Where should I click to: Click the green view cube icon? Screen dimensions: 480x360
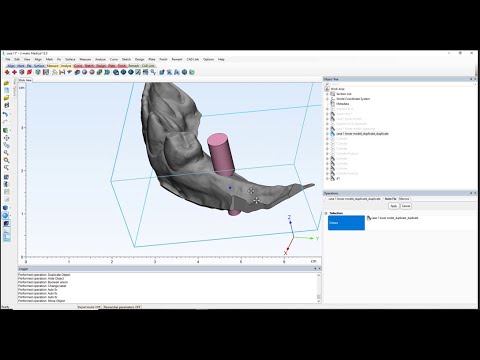pyautogui.click(x=5, y=130)
